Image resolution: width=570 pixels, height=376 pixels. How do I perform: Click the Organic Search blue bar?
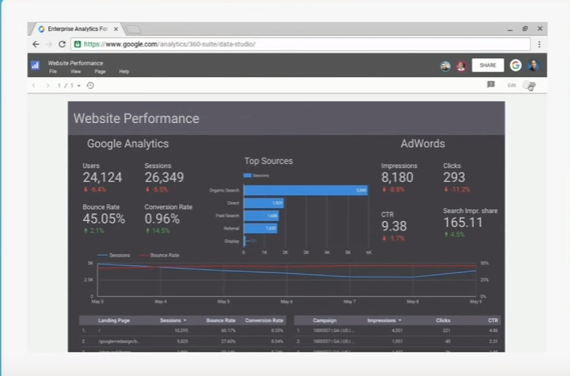click(x=306, y=190)
